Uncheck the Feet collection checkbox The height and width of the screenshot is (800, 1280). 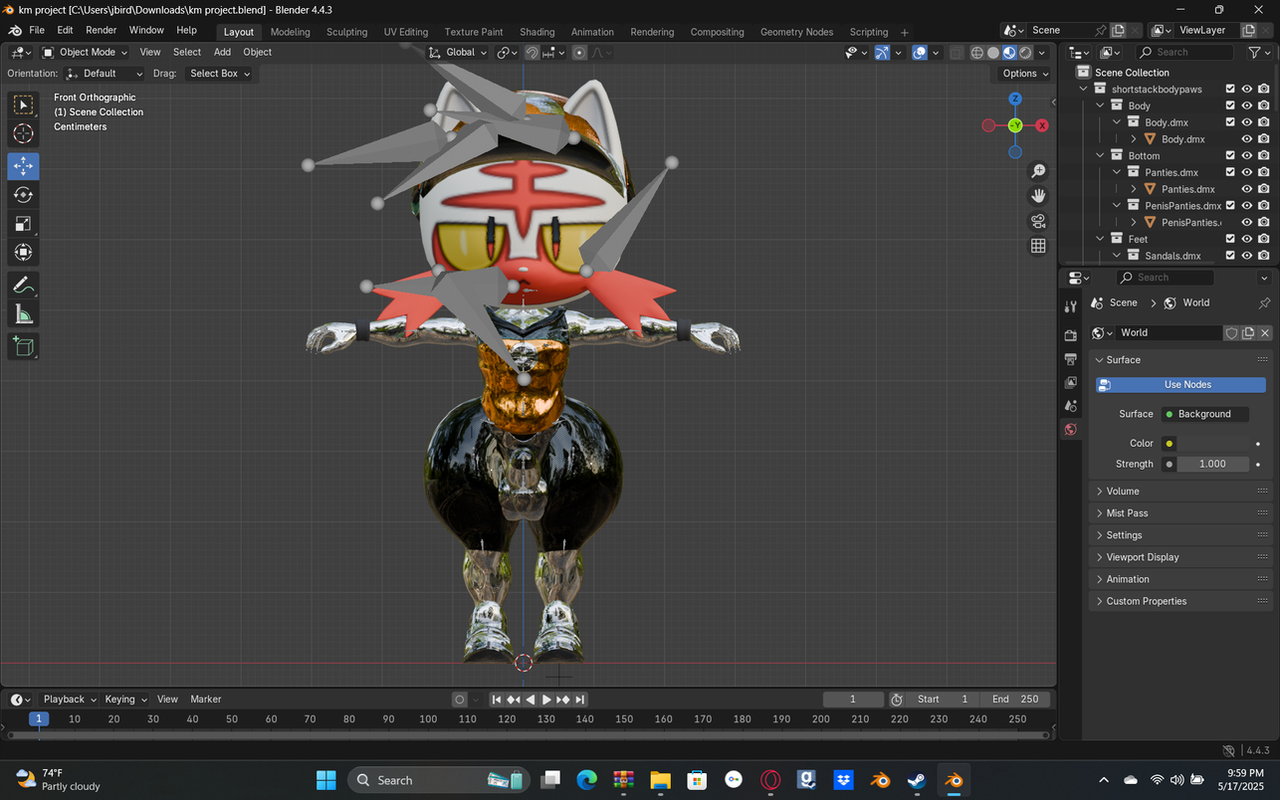[x=1230, y=239]
